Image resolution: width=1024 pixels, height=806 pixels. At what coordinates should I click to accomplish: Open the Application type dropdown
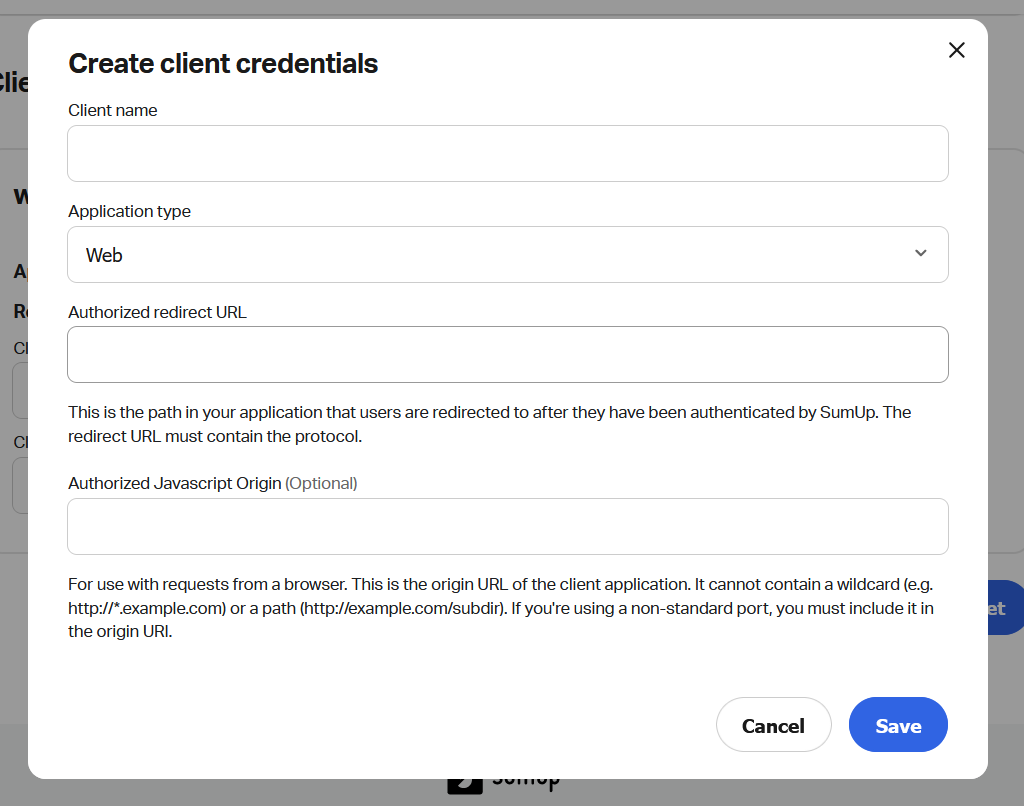tap(507, 255)
